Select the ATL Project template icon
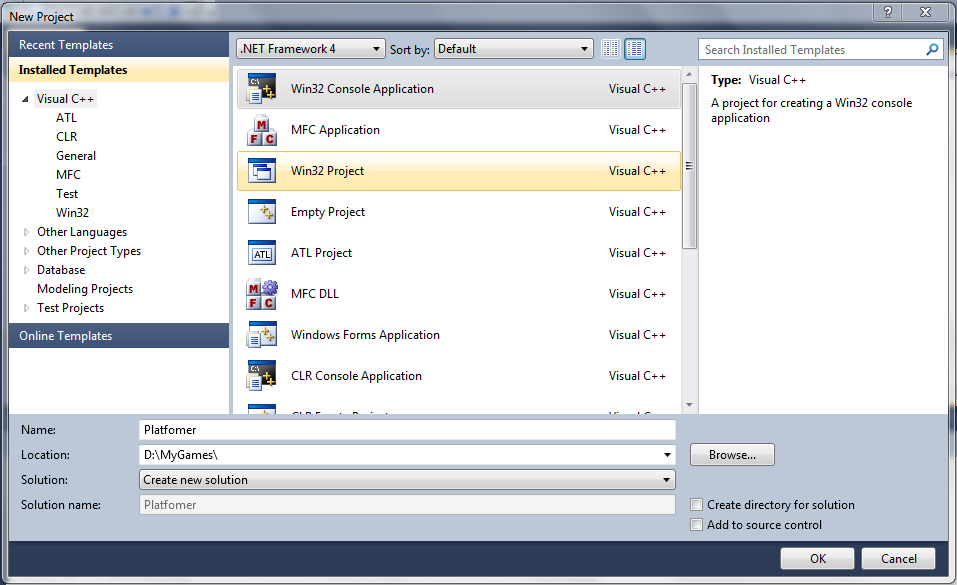 click(261, 253)
